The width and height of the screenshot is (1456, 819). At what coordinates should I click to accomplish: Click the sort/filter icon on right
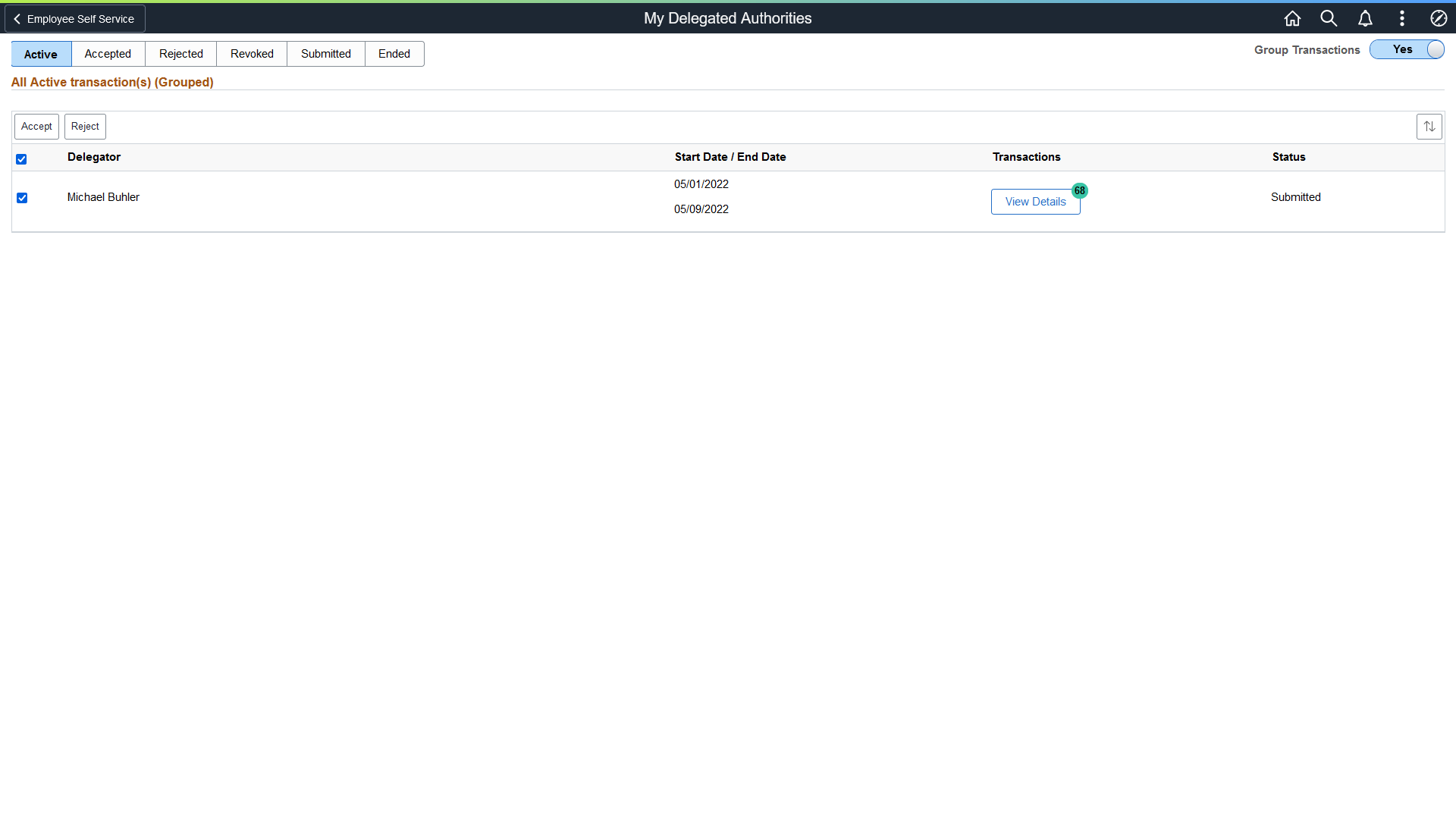click(1429, 127)
